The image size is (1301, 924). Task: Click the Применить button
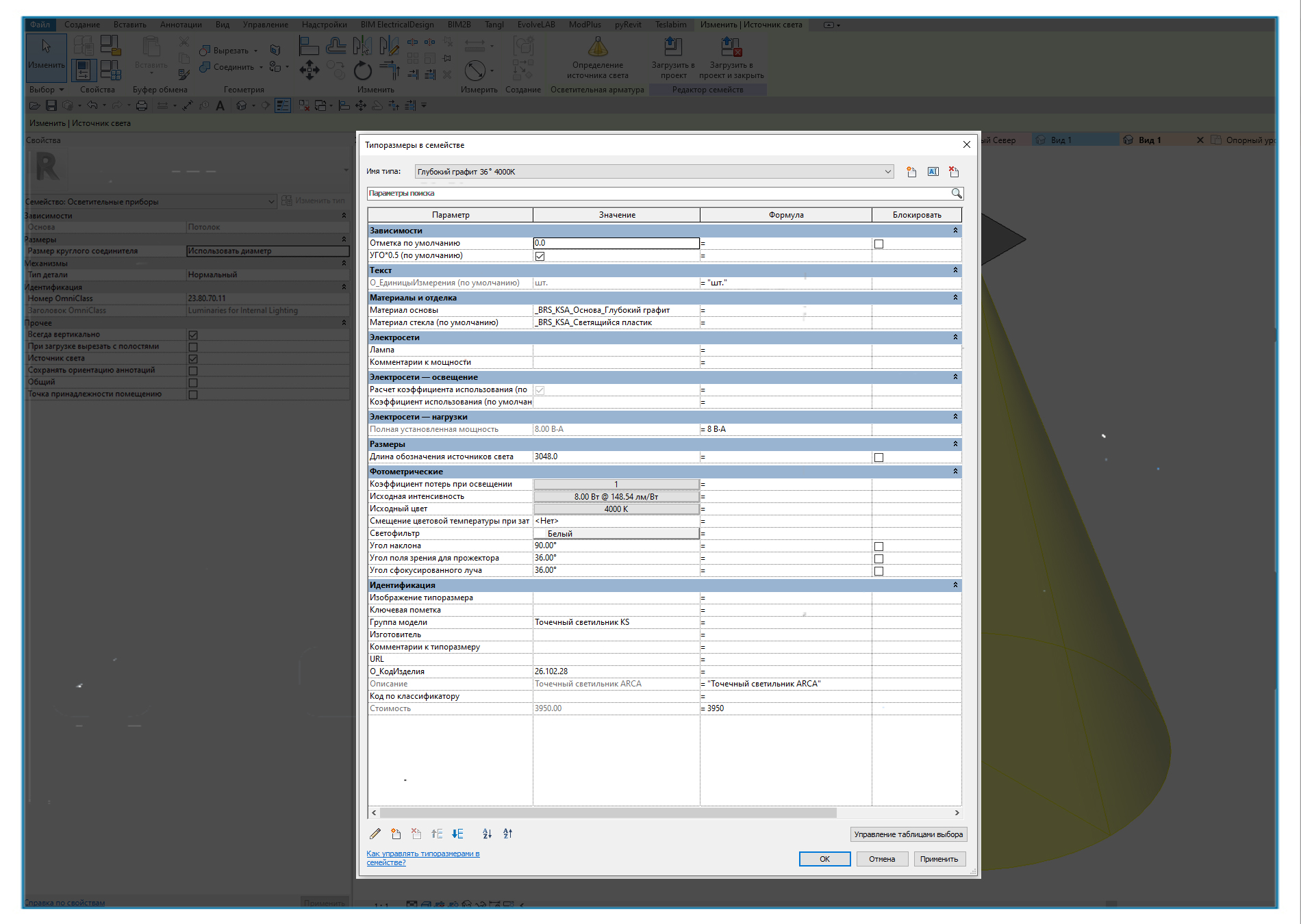click(939, 859)
